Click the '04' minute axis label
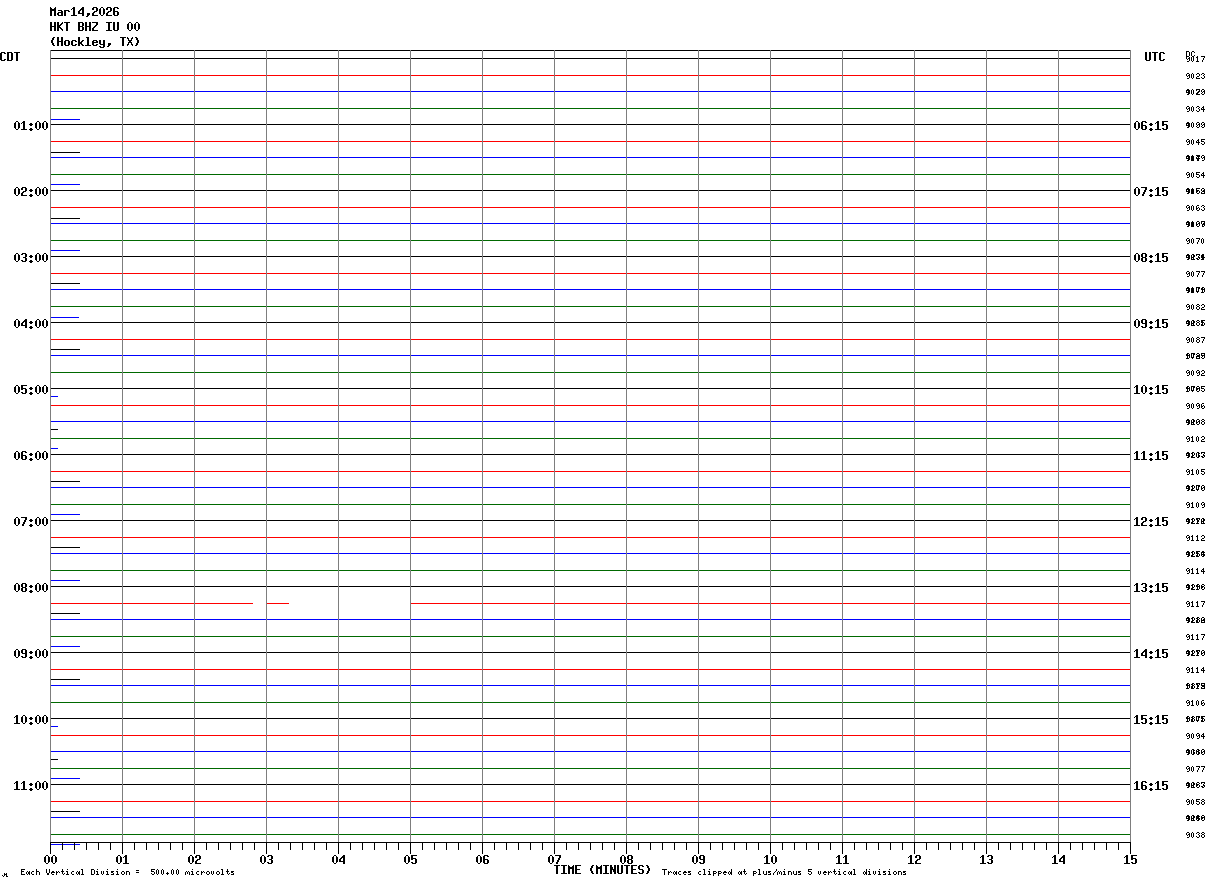The image size is (1210, 886). pos(338,859)
